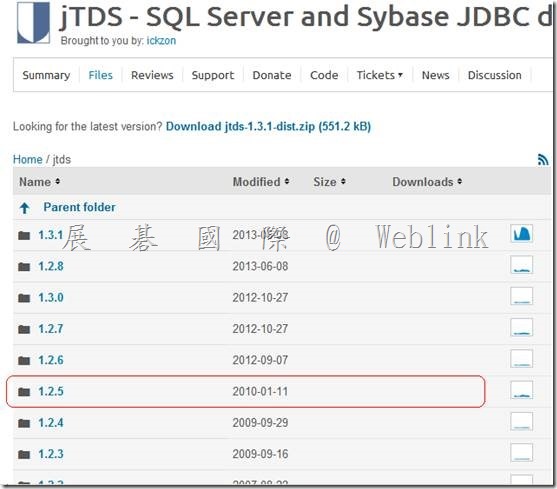Open download stats chart for 1.2.7
The width and height of the screenshot is (557, 489).
pyautogui.click(x=521, y=327)
